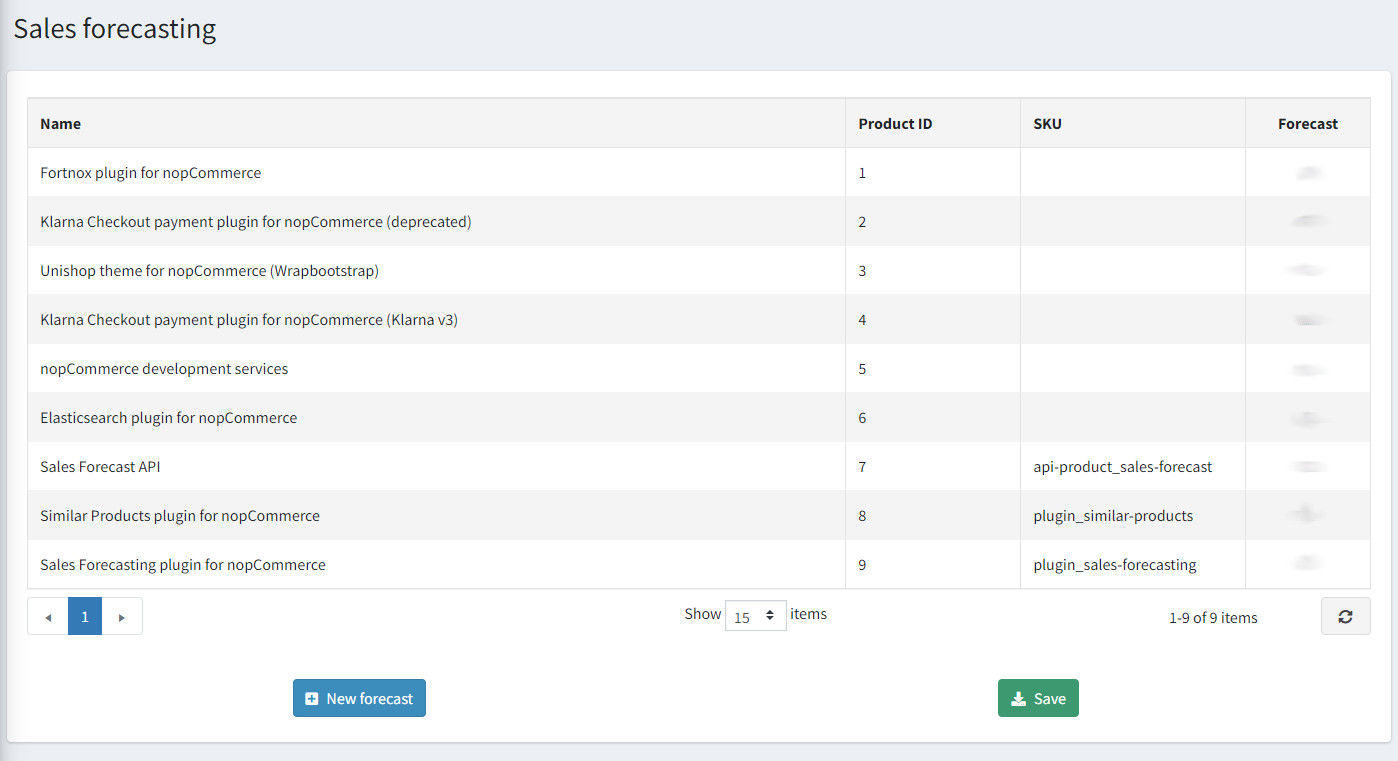Image resolution: width=1398 pixels, height=761 pixels.
Task: Click Product ID 4 cell
Action: (x=933, y=320)
